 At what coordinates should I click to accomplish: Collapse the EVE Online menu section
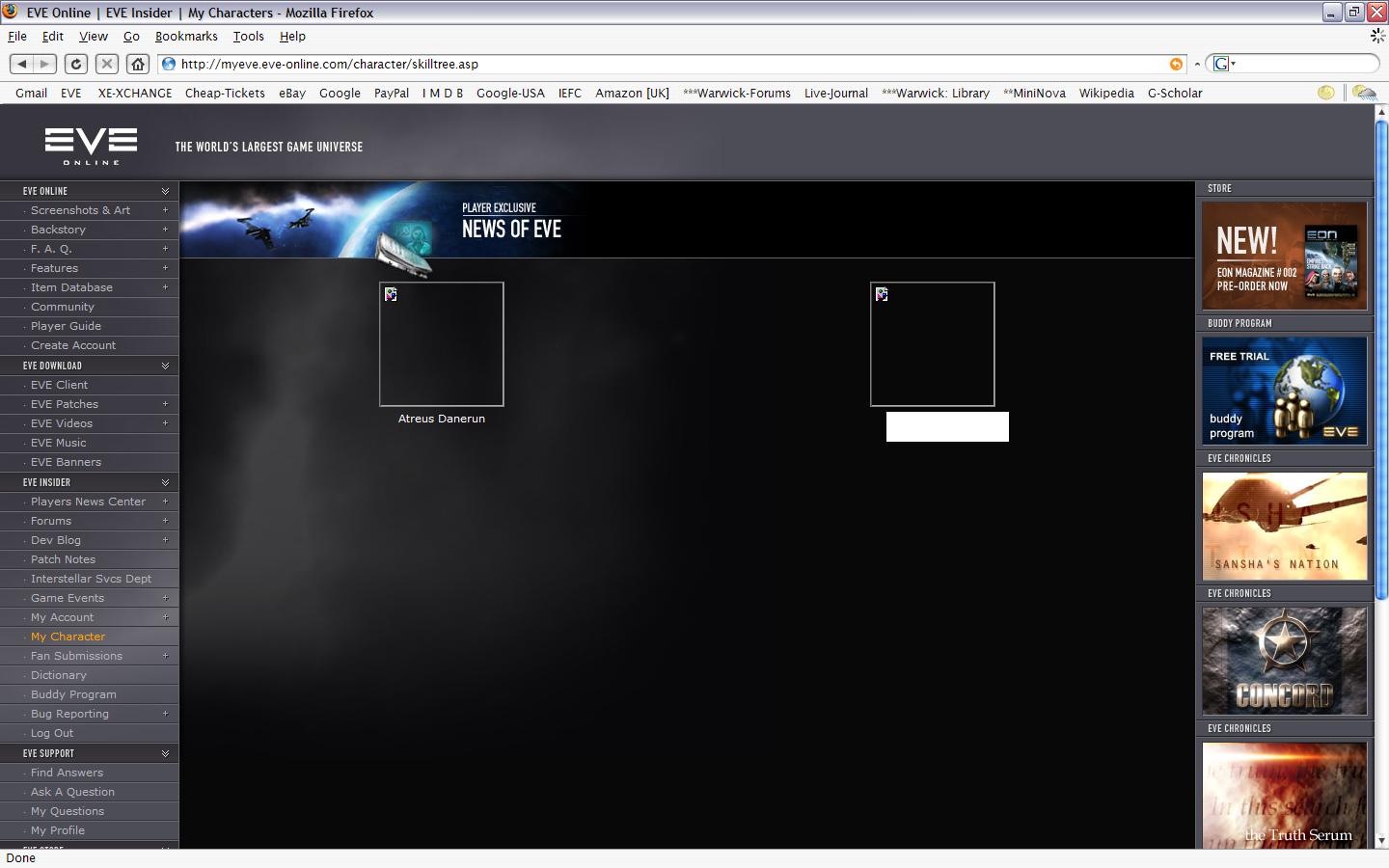165,191
